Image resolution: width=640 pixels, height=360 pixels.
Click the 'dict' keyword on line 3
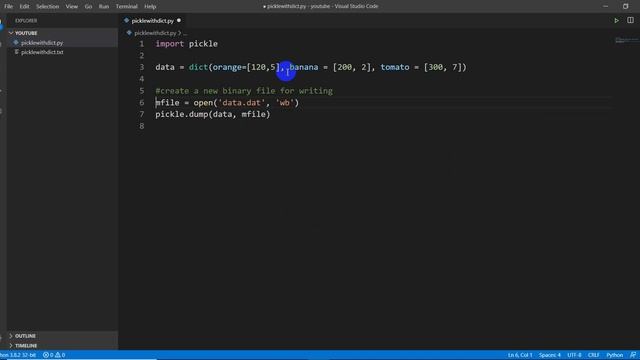[198, 67]
